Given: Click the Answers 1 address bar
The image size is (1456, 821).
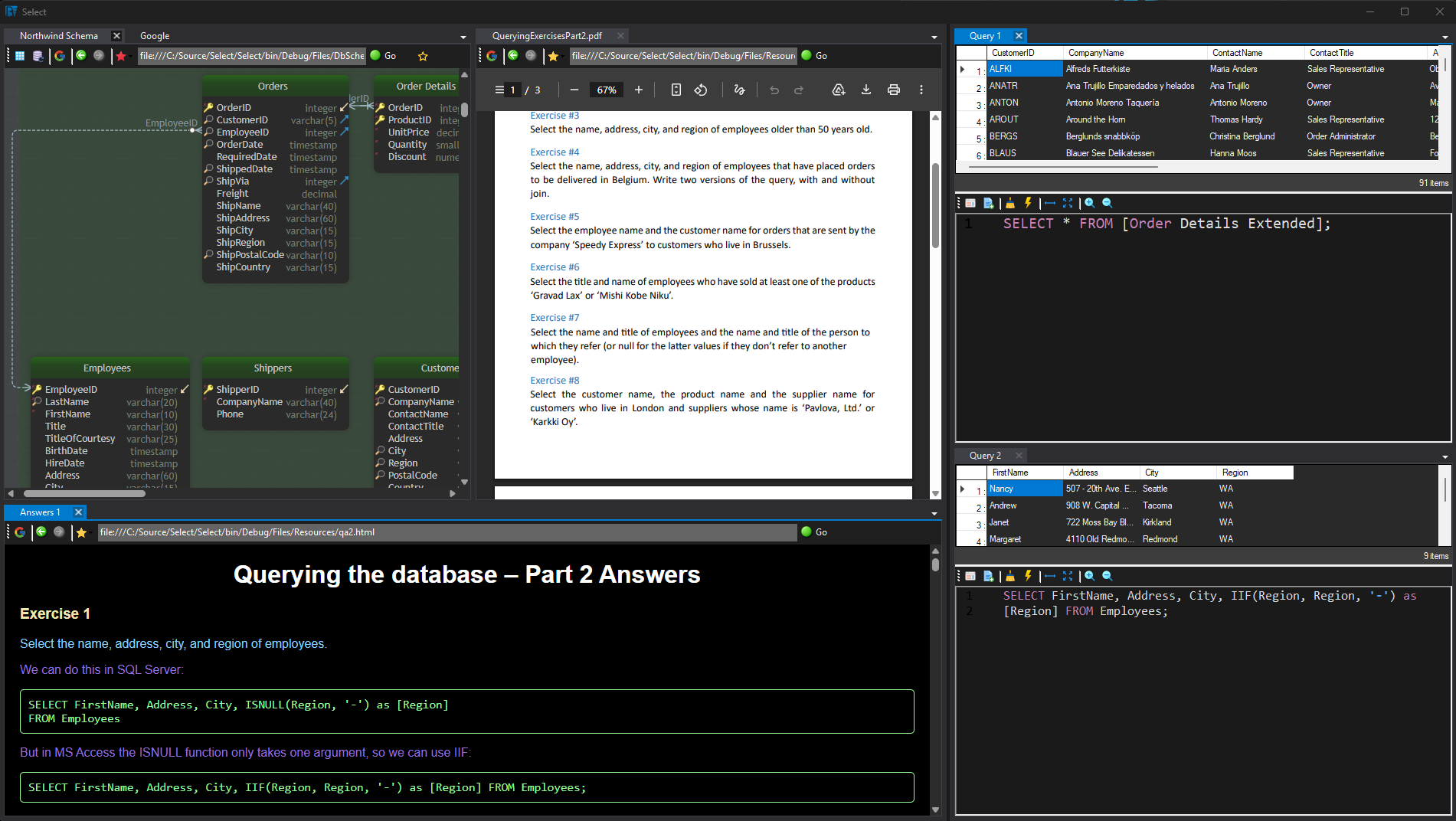Looking at the screenshot, I should pos(447,532).
